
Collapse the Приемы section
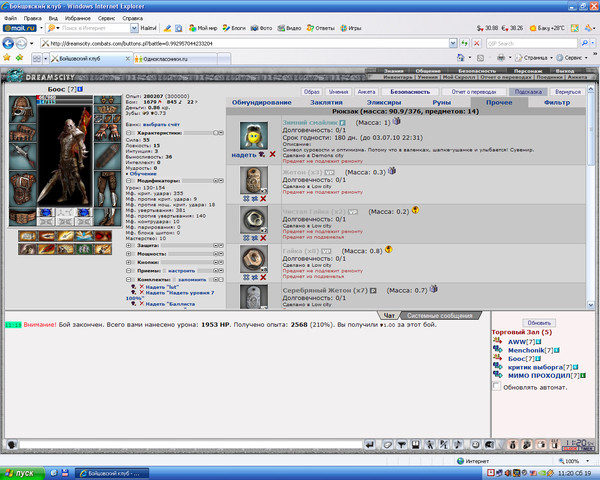129,271
